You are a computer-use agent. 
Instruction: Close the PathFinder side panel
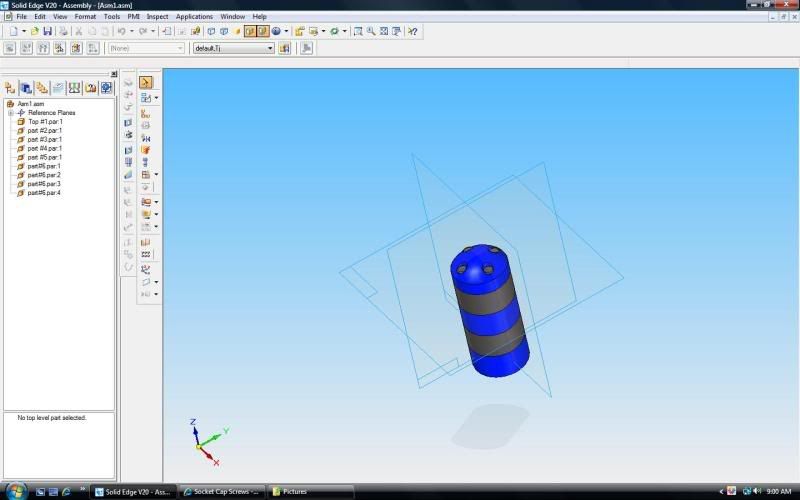113,74
